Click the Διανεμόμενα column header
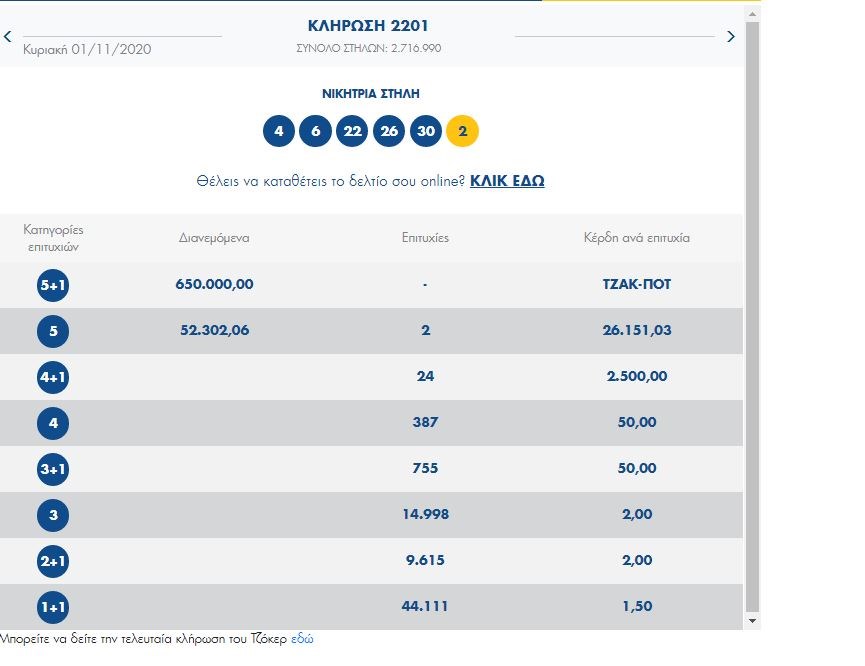This screenshot has height=666, width=865. [x=214, y=238]
